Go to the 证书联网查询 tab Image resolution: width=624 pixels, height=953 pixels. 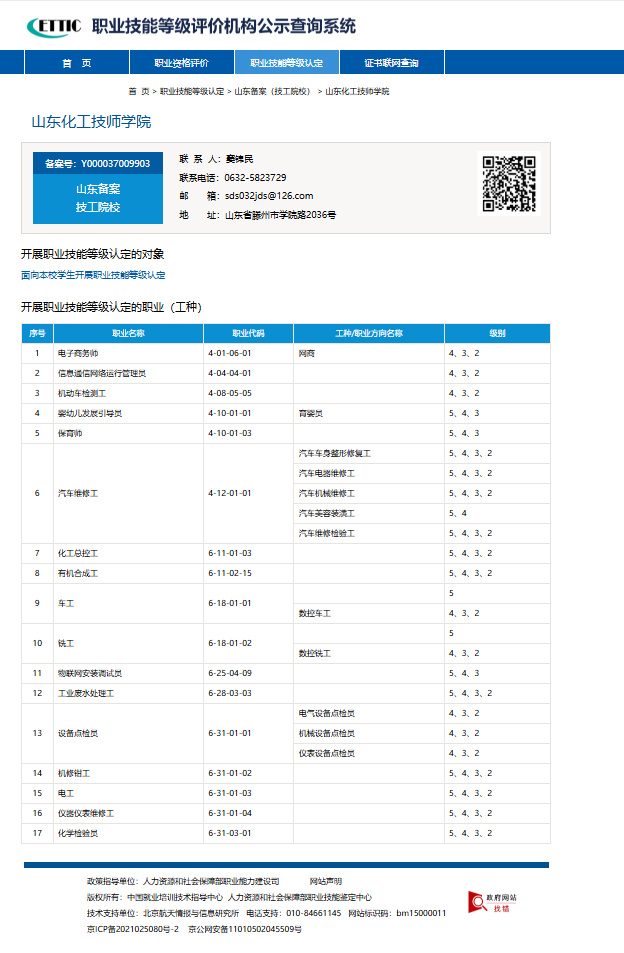coord(391,63)
